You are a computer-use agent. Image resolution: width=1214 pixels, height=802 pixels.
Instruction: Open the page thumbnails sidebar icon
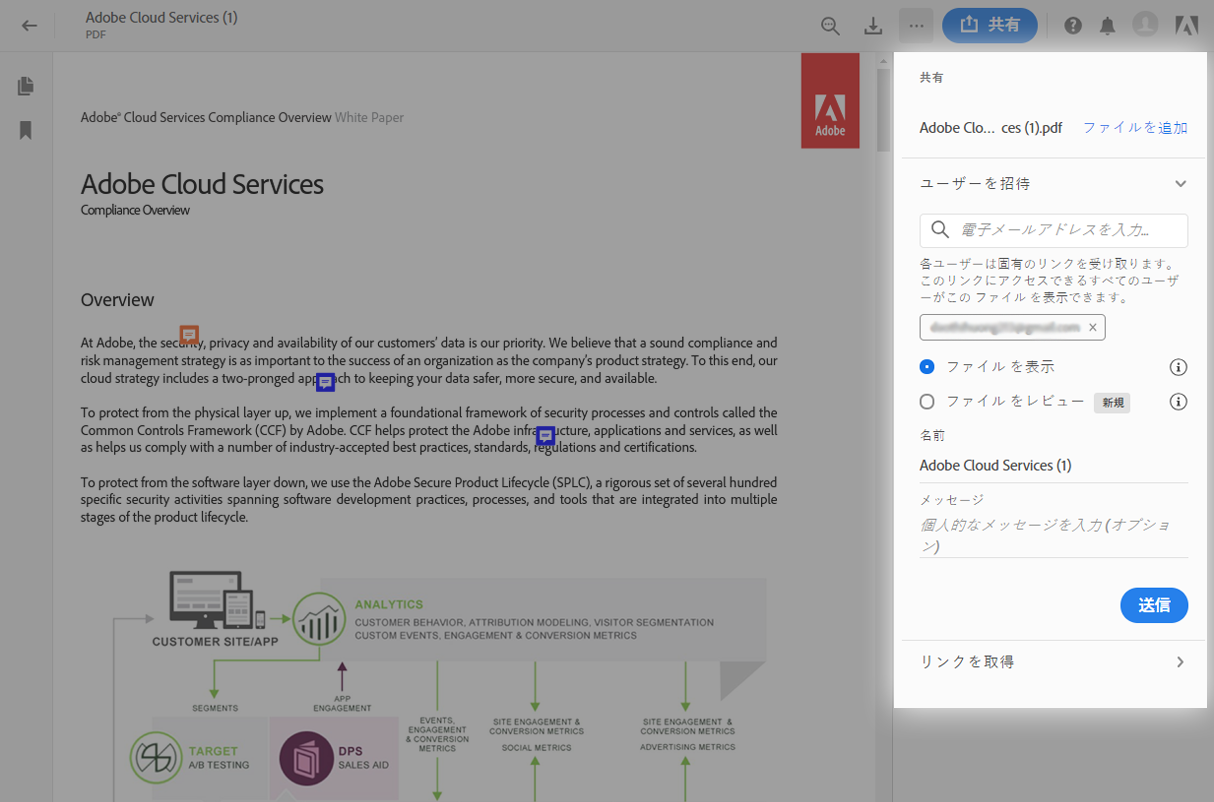[x=26, y=87]
